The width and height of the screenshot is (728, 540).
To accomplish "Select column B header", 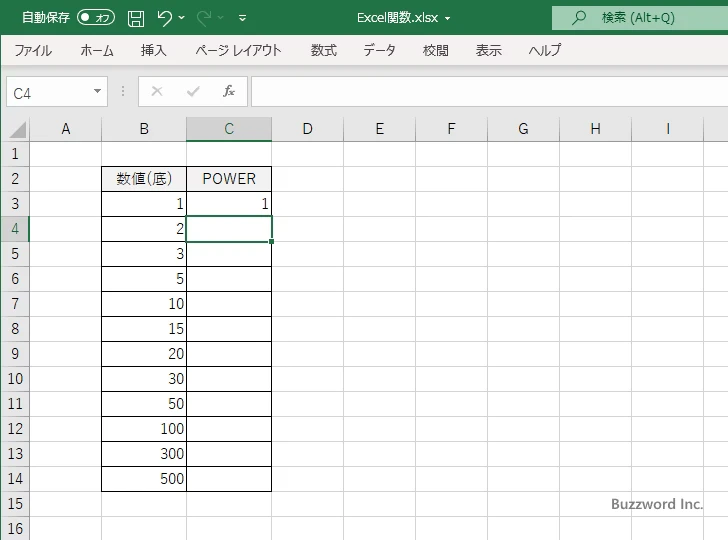I will [144, 129].
